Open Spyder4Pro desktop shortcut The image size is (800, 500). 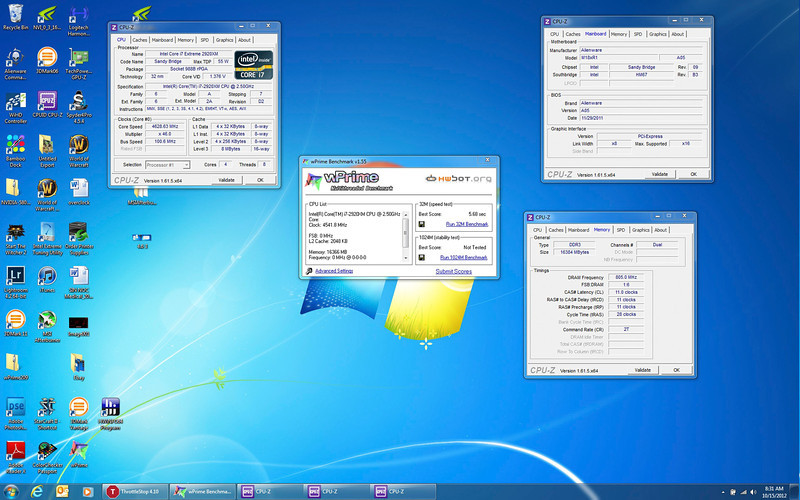click(x=78, y=107)
